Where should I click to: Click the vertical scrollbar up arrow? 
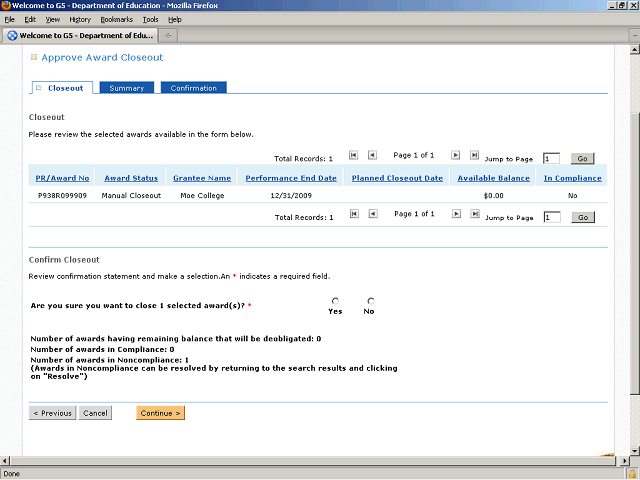(x=634, y=50)
